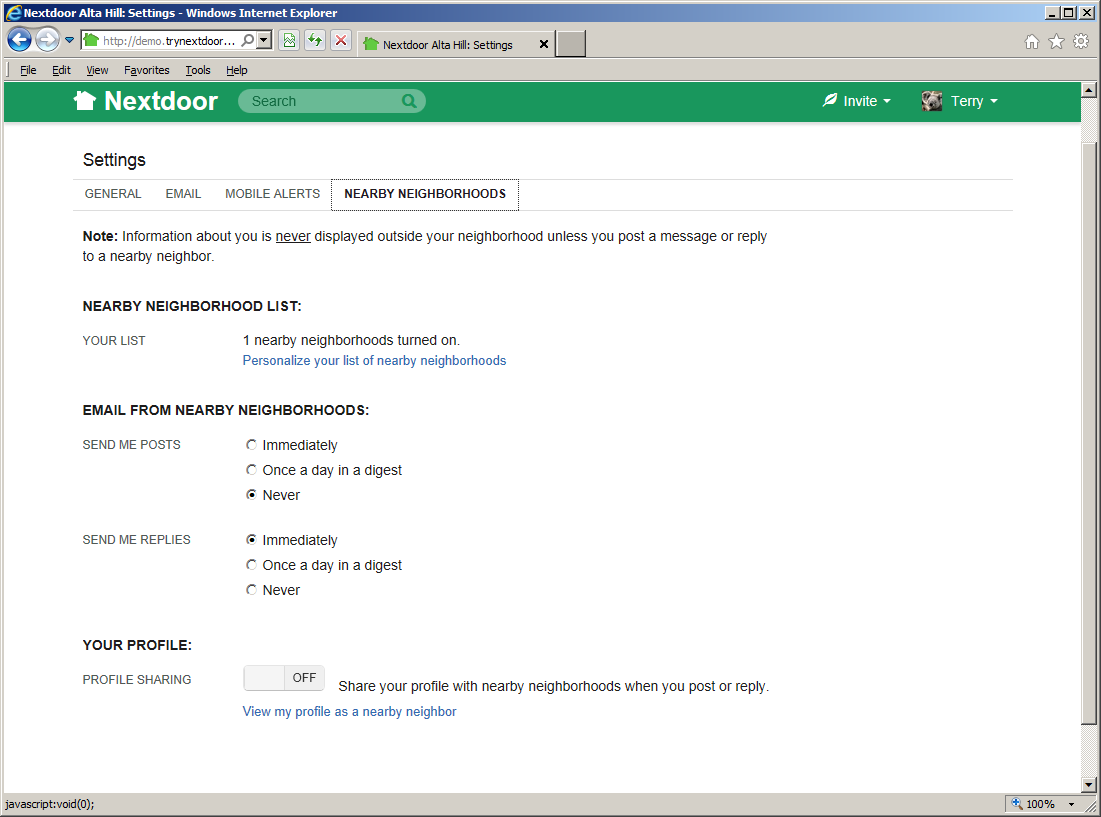Refresh the page using the refresh icon
The width and height of the screenshot is (1101, 817).
pos(315,40)
